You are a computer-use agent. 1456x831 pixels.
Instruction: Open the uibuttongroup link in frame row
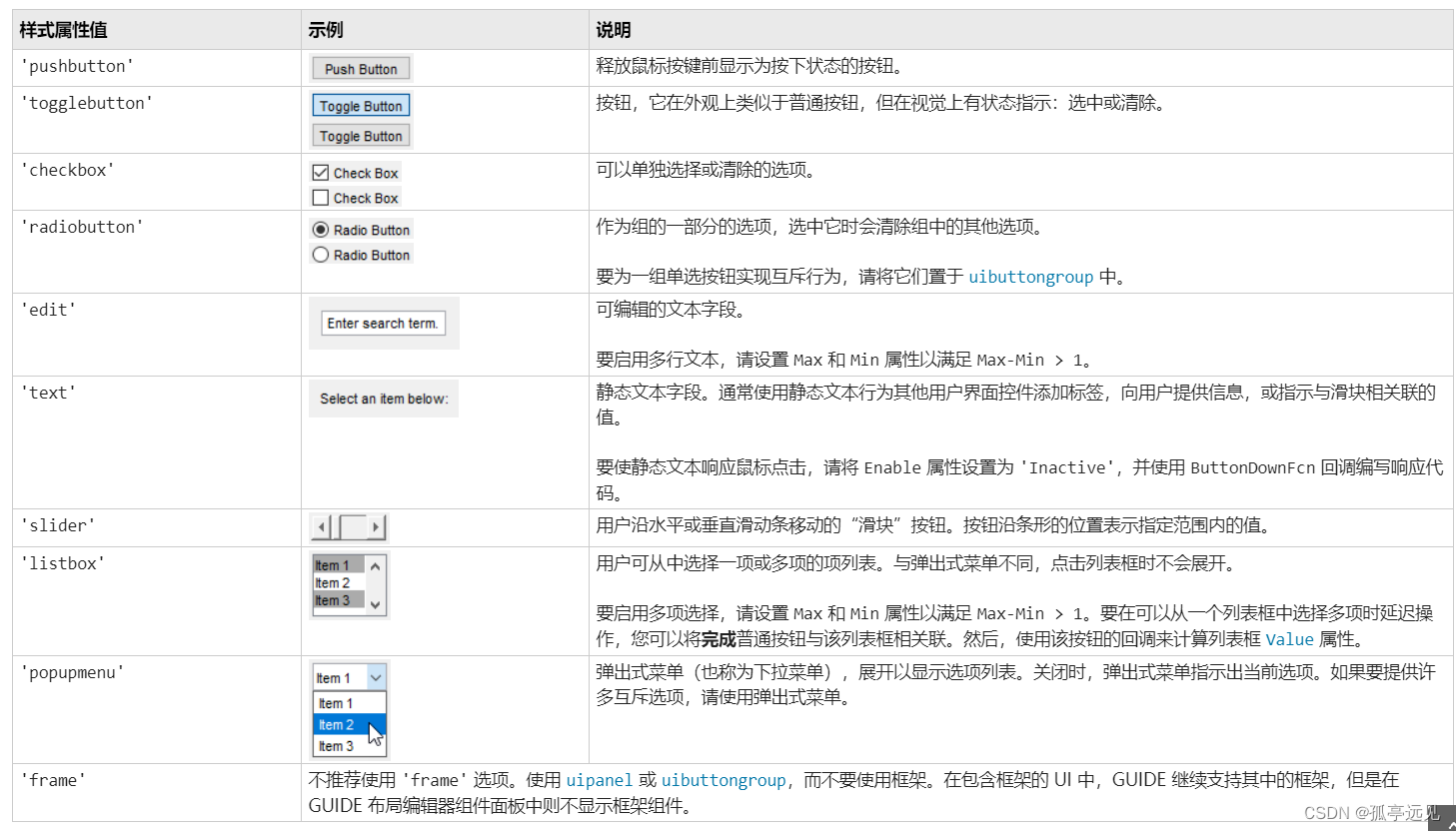pos(724,780)
